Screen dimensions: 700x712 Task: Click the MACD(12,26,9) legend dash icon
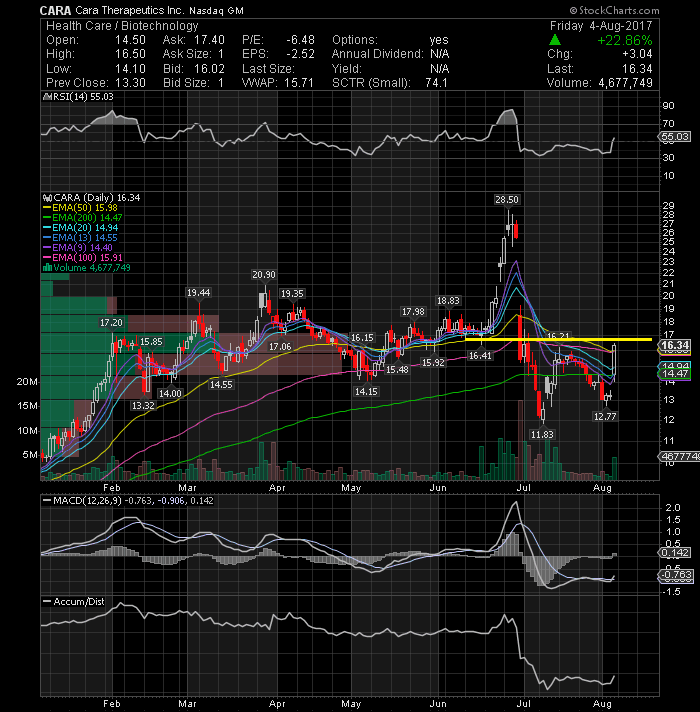(47, 501)
